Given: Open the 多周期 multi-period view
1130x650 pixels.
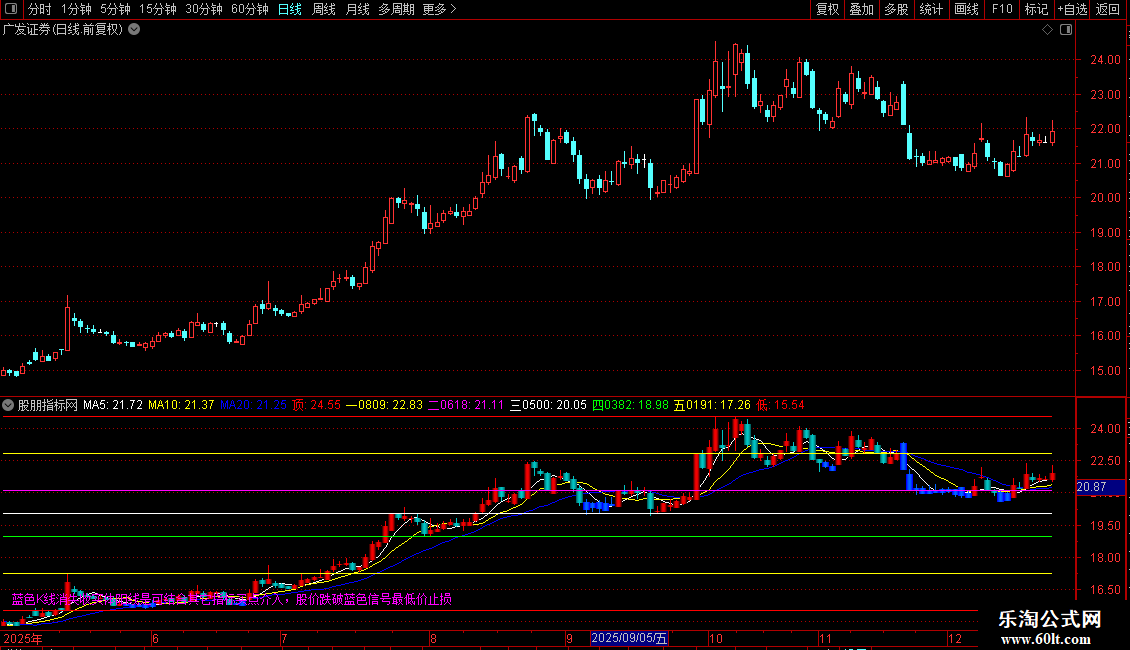Looking at the screenshot, I should 396,9.
